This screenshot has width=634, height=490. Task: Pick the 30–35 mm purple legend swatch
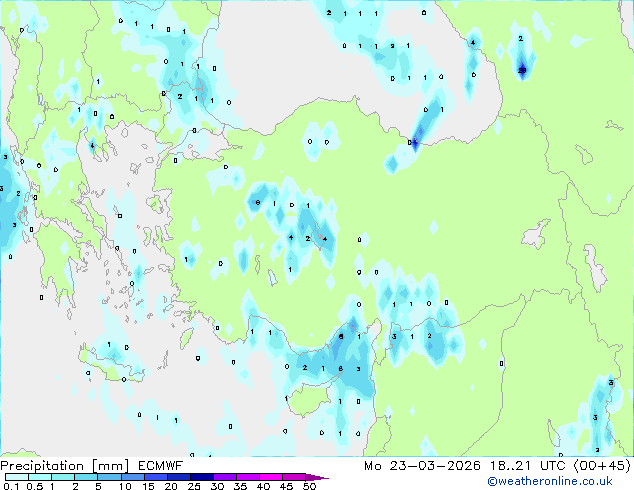pos(224,477)
